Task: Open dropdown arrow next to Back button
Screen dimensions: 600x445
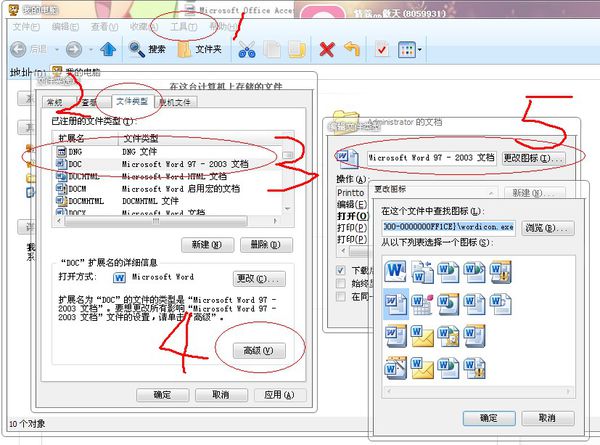Action: click(57, 50)
